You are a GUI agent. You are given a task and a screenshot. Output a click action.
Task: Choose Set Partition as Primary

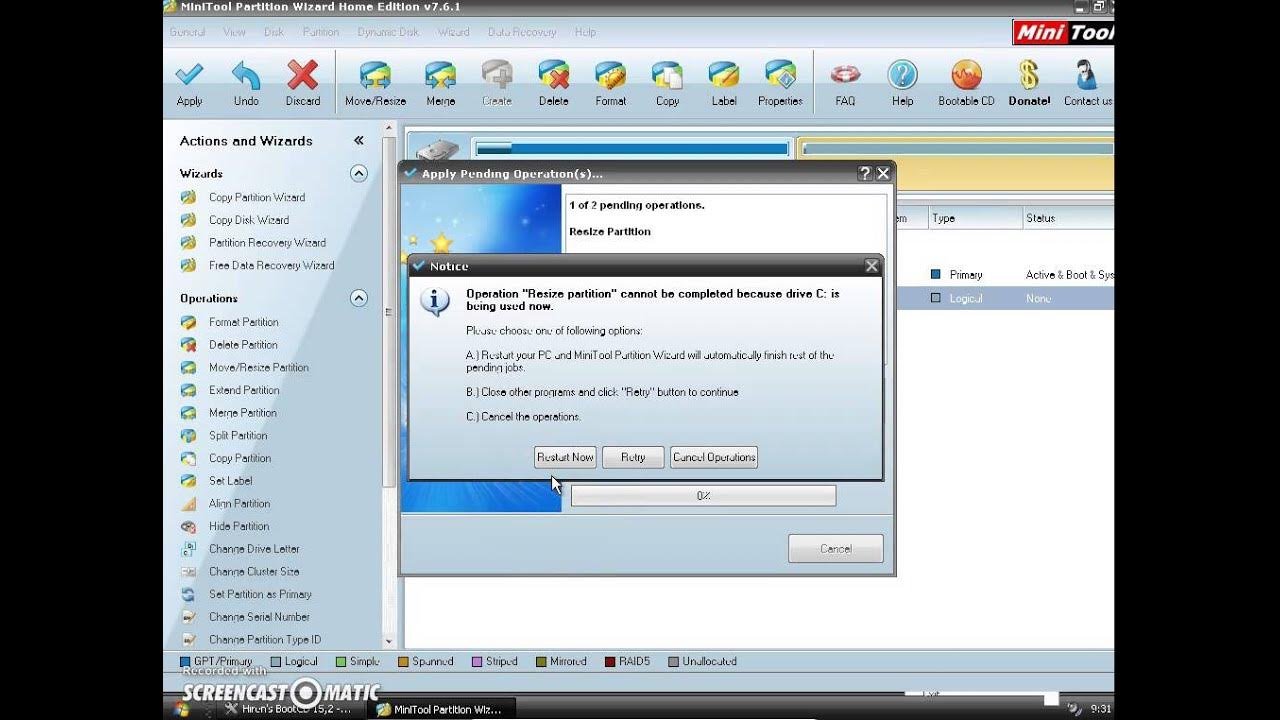[260, 594]
